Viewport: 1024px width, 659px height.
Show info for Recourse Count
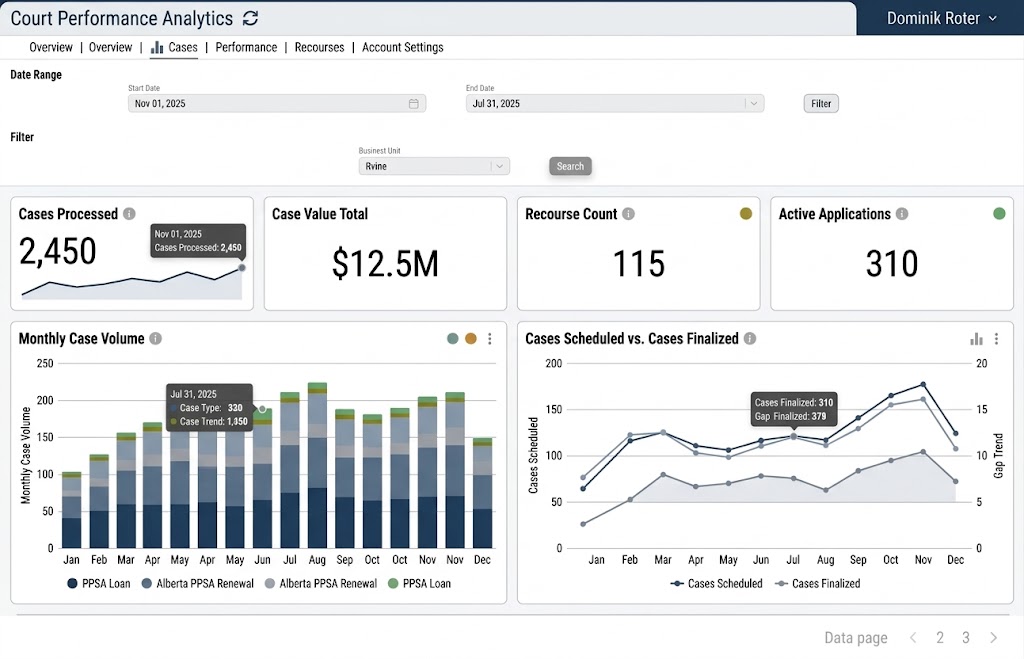coord(628,214)
